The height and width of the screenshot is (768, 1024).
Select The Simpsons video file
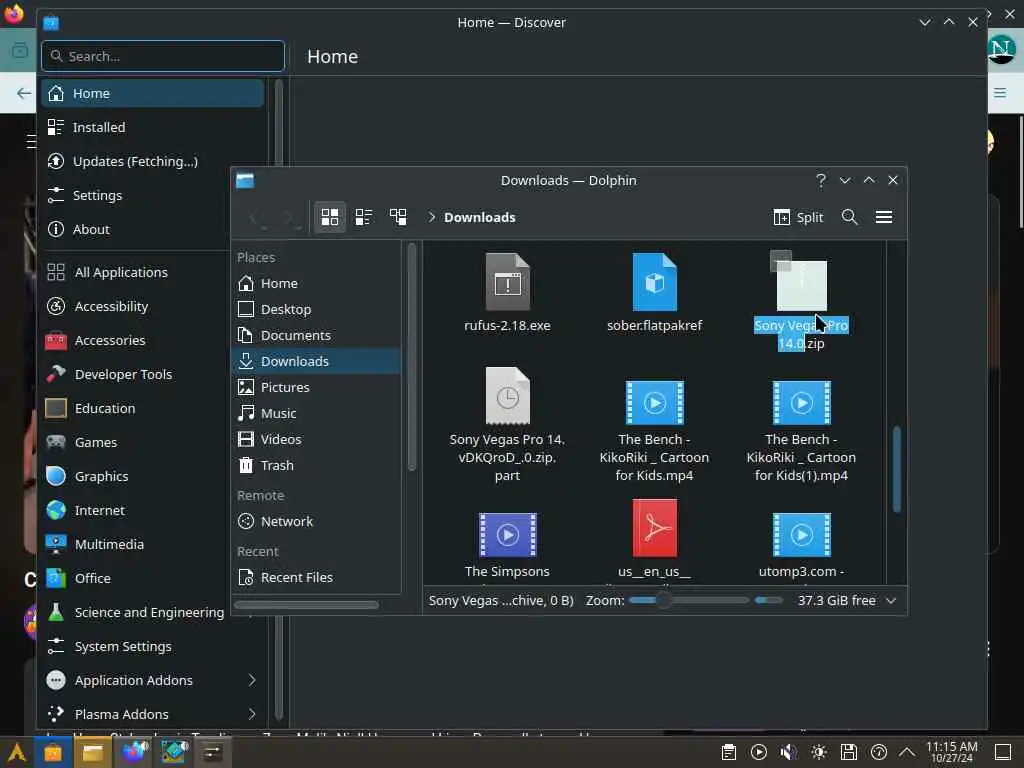(x=507, y=545)
